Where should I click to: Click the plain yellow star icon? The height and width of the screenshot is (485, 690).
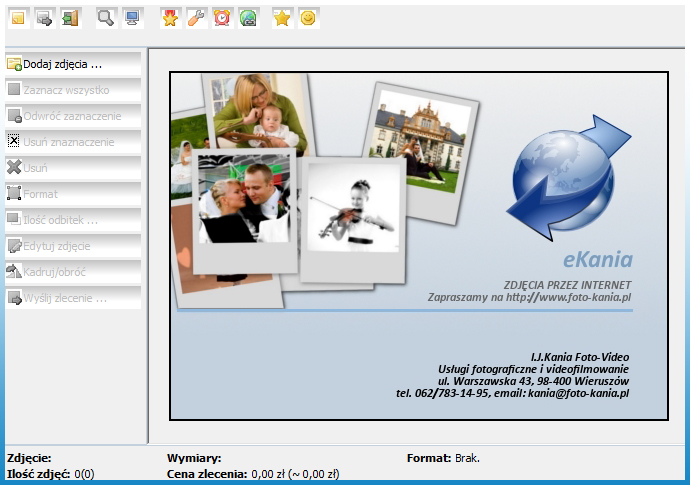283,18
